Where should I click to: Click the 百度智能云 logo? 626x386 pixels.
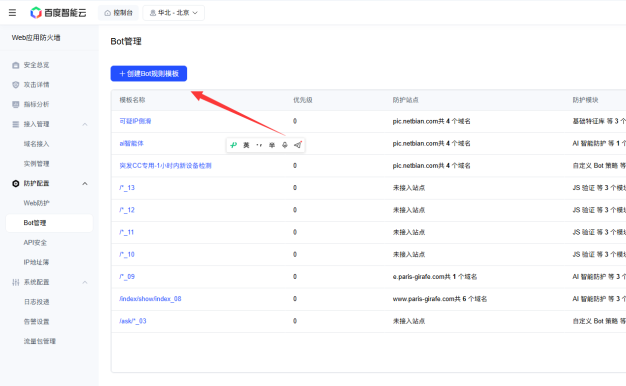(58, 13)
